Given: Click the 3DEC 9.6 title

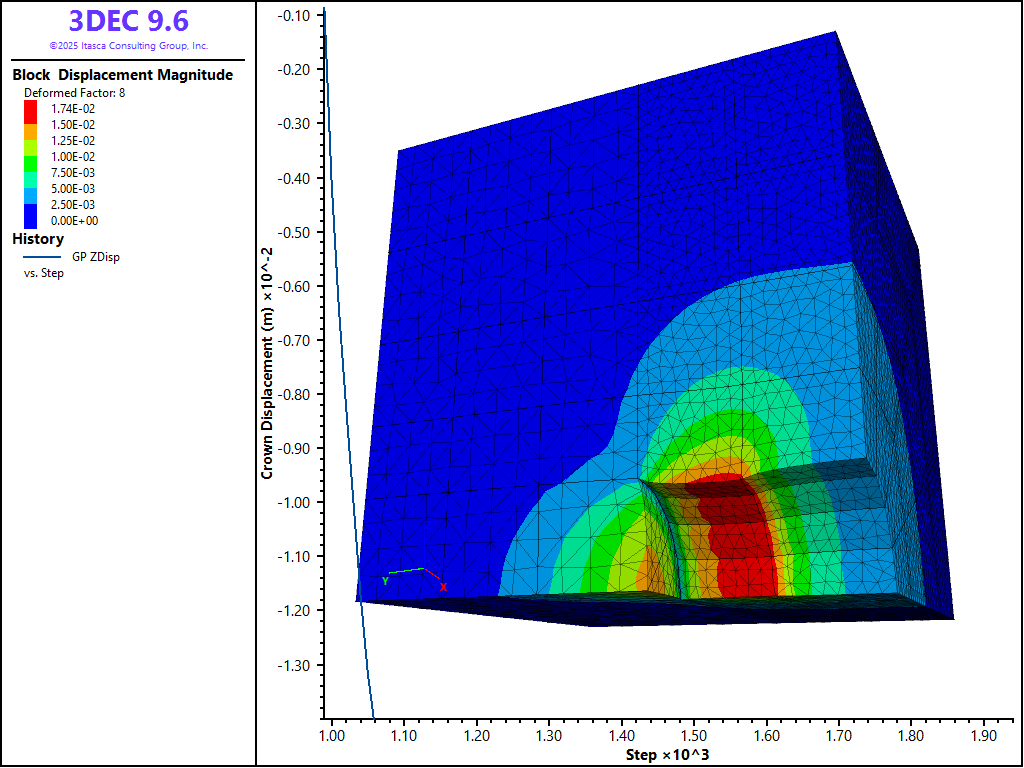Looking at the screenshot, I should (128, 21).
